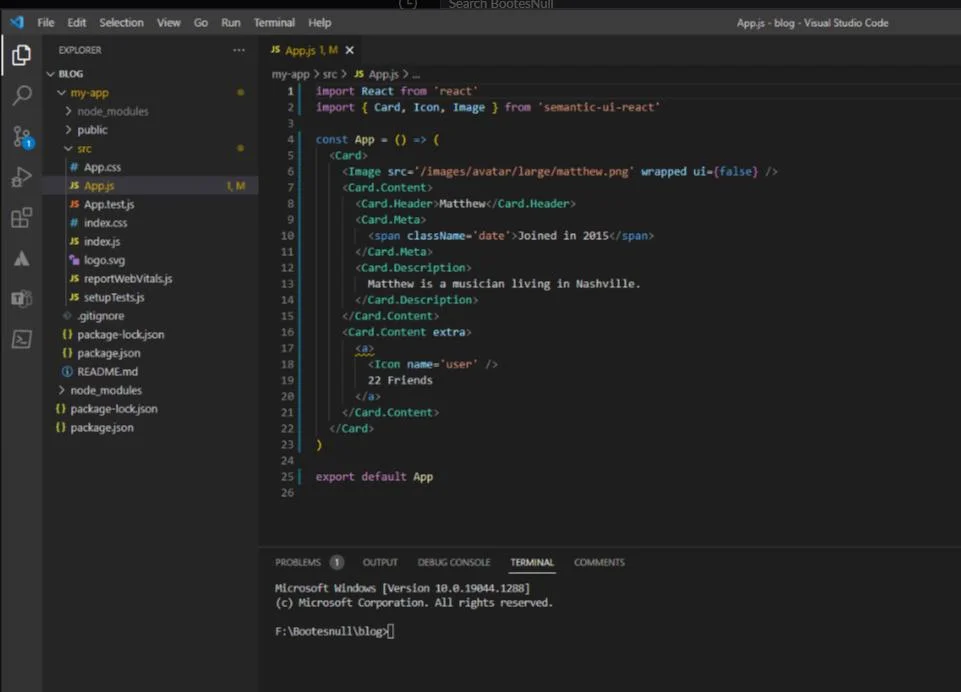
Task: Open the Selection menu
Action: [121, 23]
